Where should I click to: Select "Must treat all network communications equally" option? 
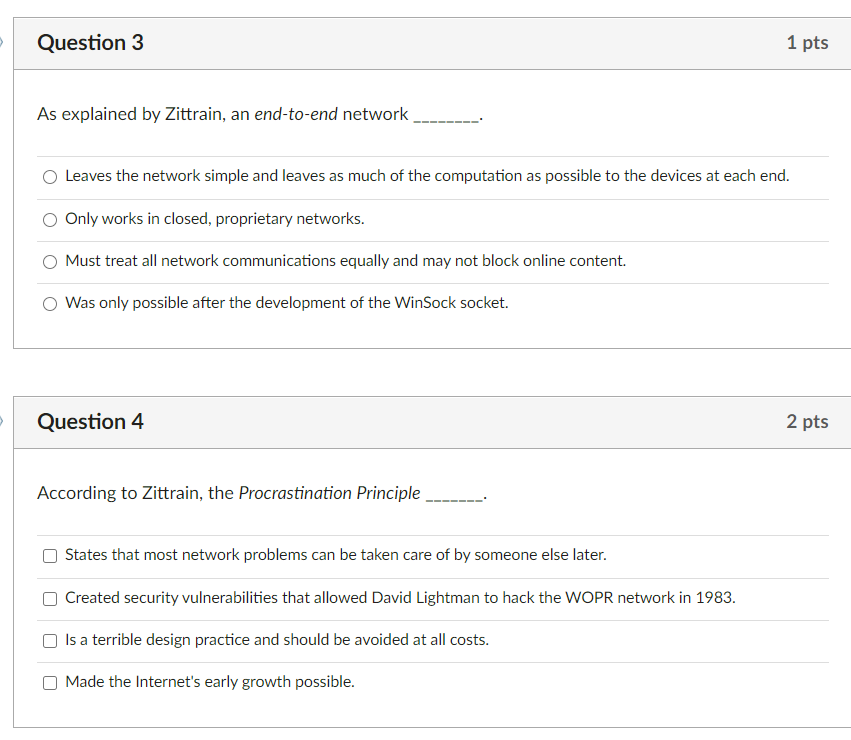[x=49, y=261]
